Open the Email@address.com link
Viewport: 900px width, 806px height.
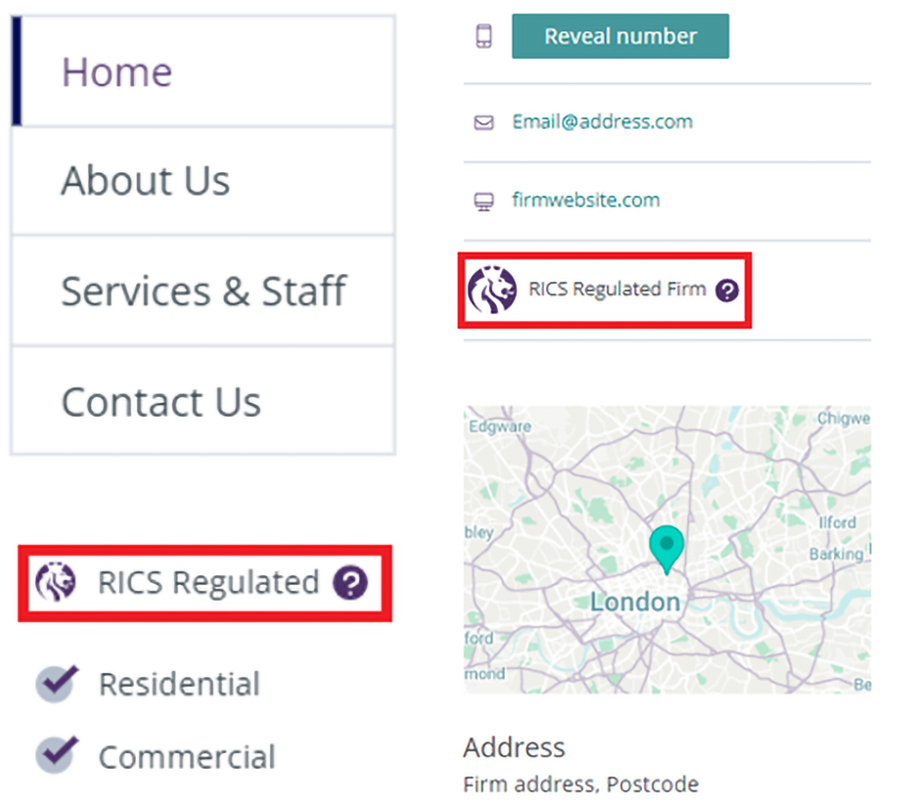pyautogui.click(x=602, y=122)
